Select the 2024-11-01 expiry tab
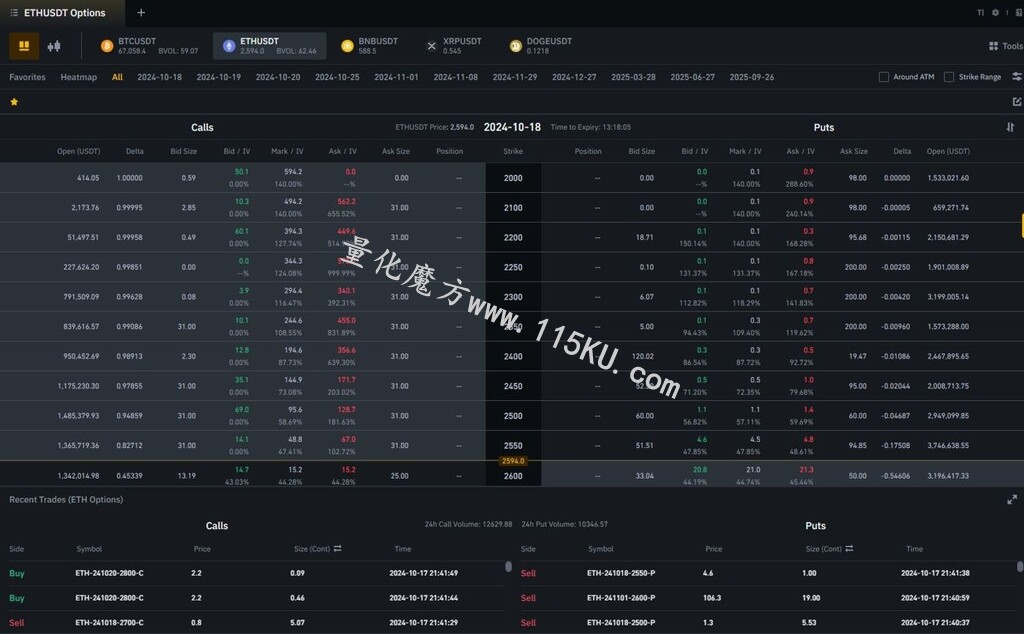The width and height of the screenshot is (1024, 634). coord(396,76)
